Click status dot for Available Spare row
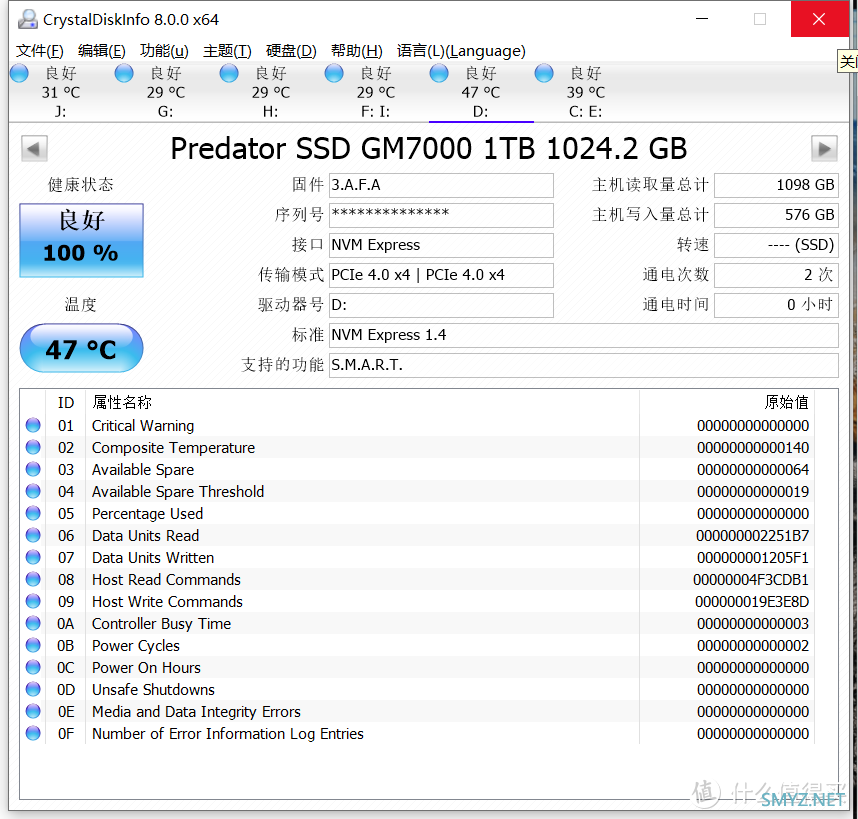This screenshot has height=819, width=858. pos(33,469)
